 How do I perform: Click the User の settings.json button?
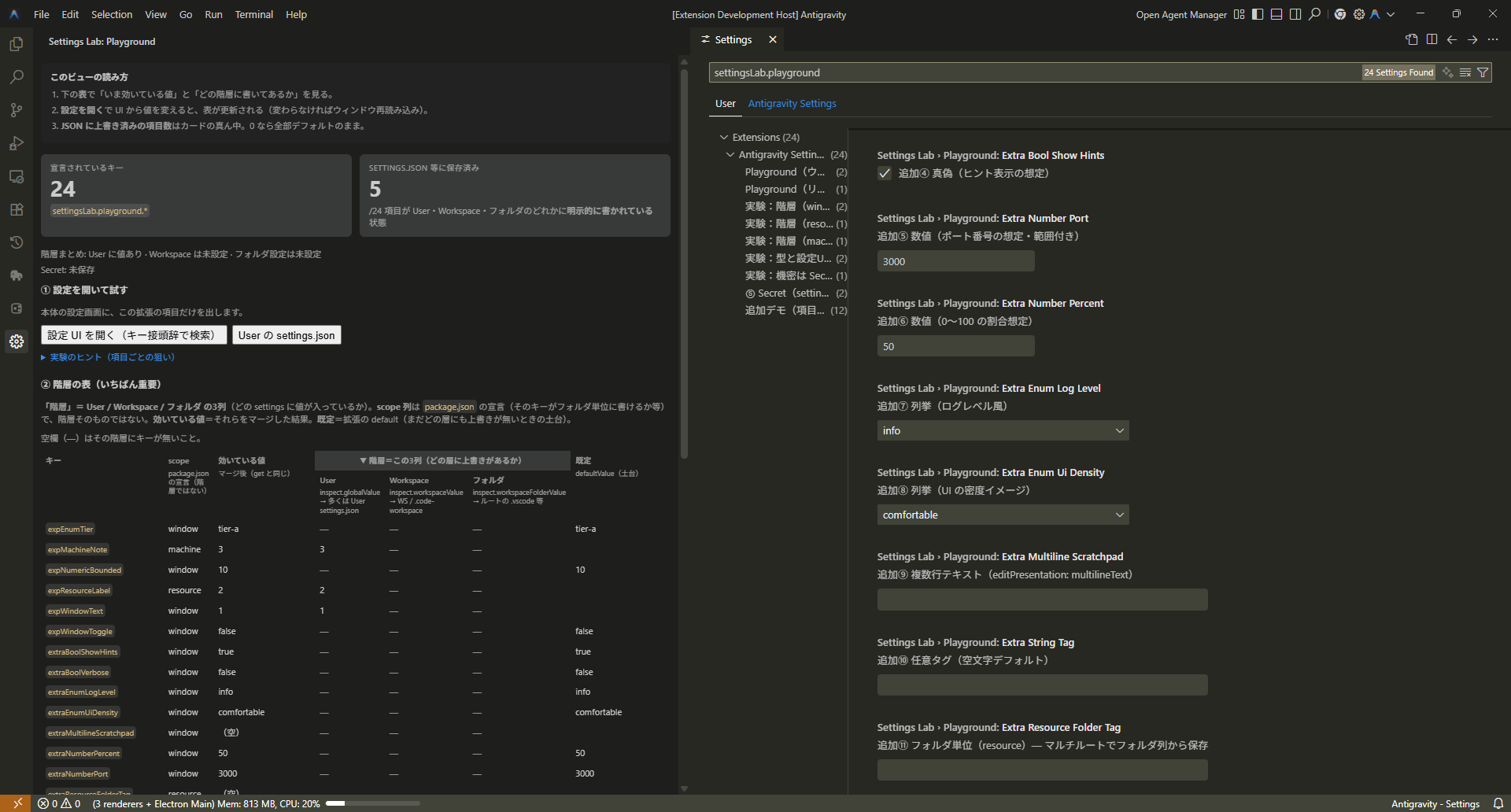[286, 334]
